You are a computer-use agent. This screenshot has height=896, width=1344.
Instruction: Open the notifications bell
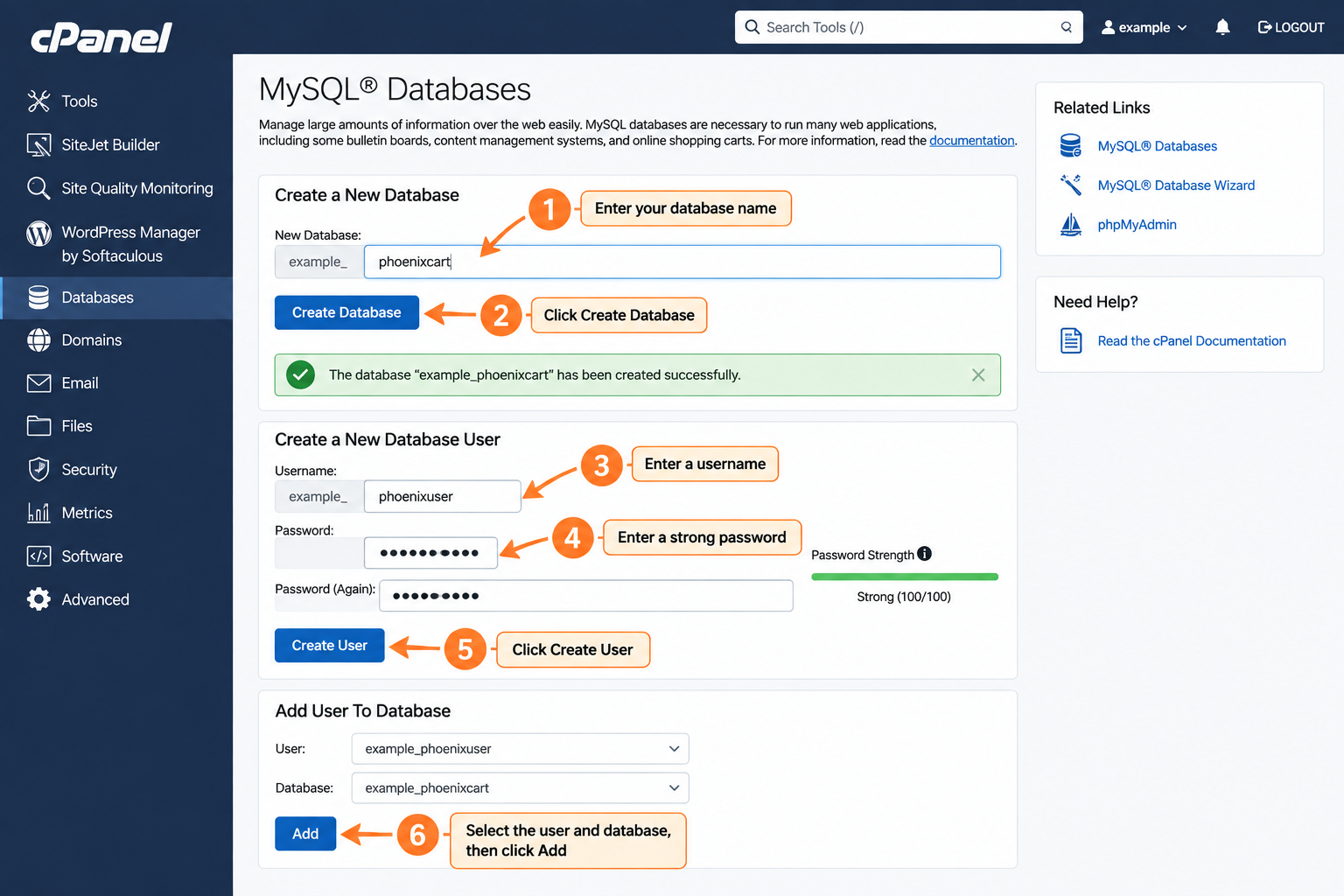[x=1222, y=27]
